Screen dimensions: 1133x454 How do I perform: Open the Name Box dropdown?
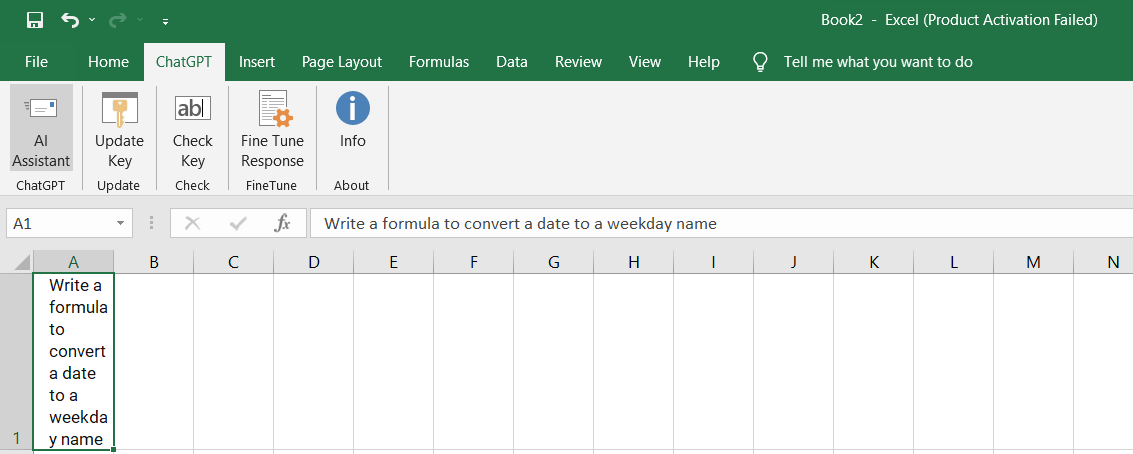[121, 223]
